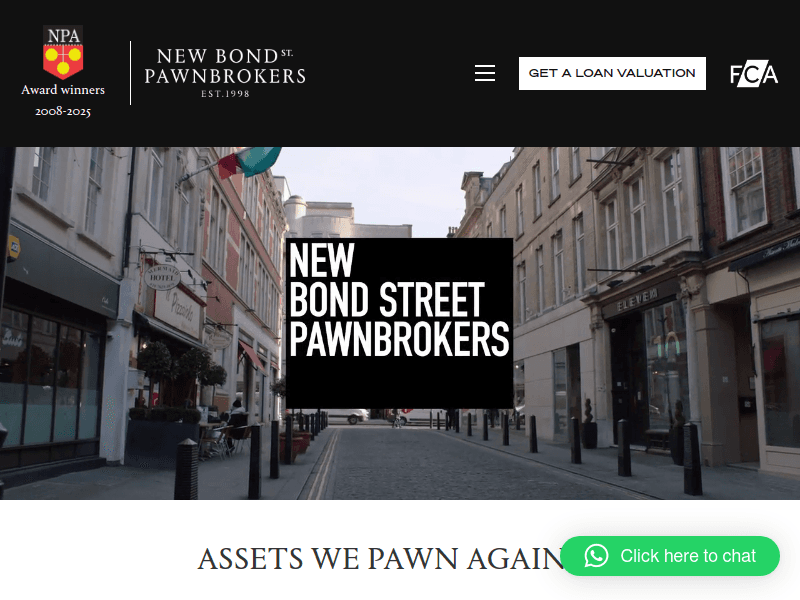Viewport: 800px width, 600px height.
Task: Click the EST.1998 text under logo
Action: click(x=225, y=94)
